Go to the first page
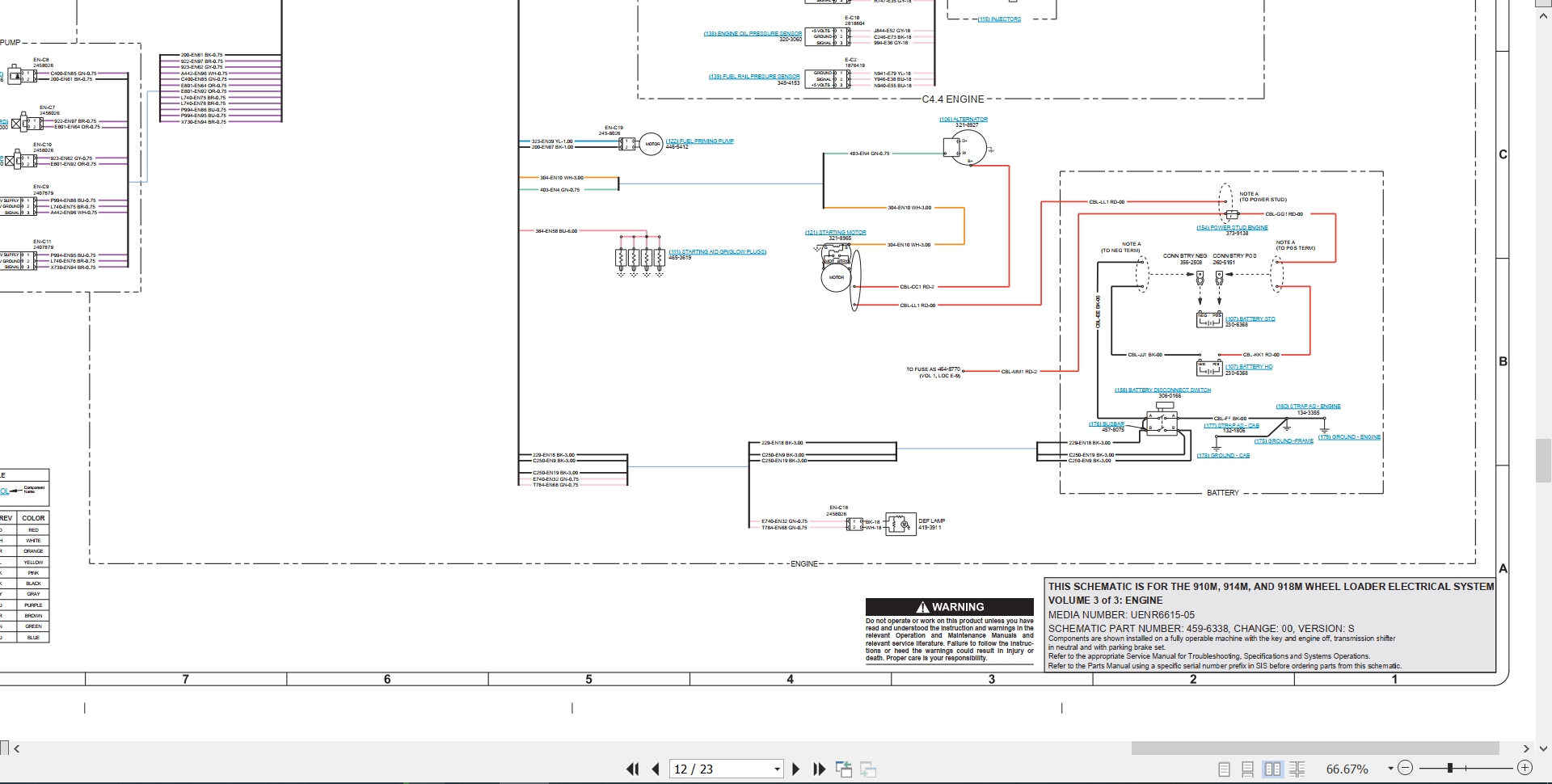Screen dimensions: 1552x784 [633, 769]
